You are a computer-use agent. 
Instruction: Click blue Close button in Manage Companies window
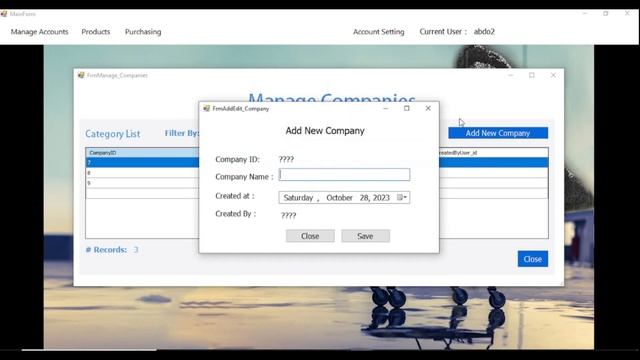(533, 259)
